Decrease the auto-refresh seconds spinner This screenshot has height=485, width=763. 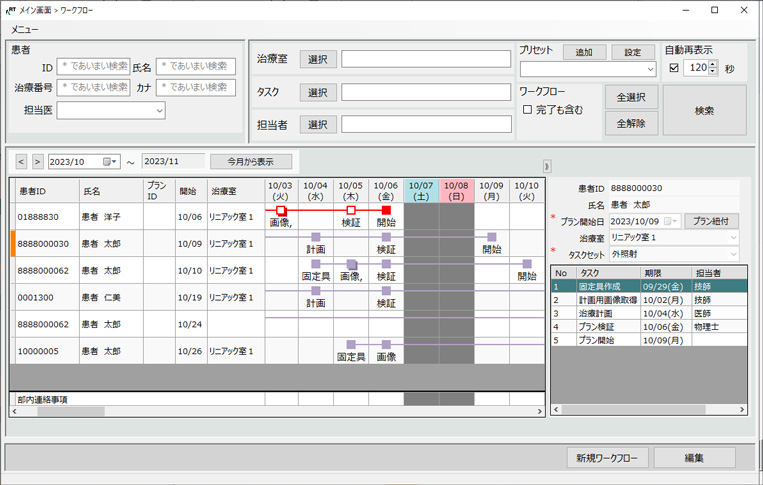point(713,71)
